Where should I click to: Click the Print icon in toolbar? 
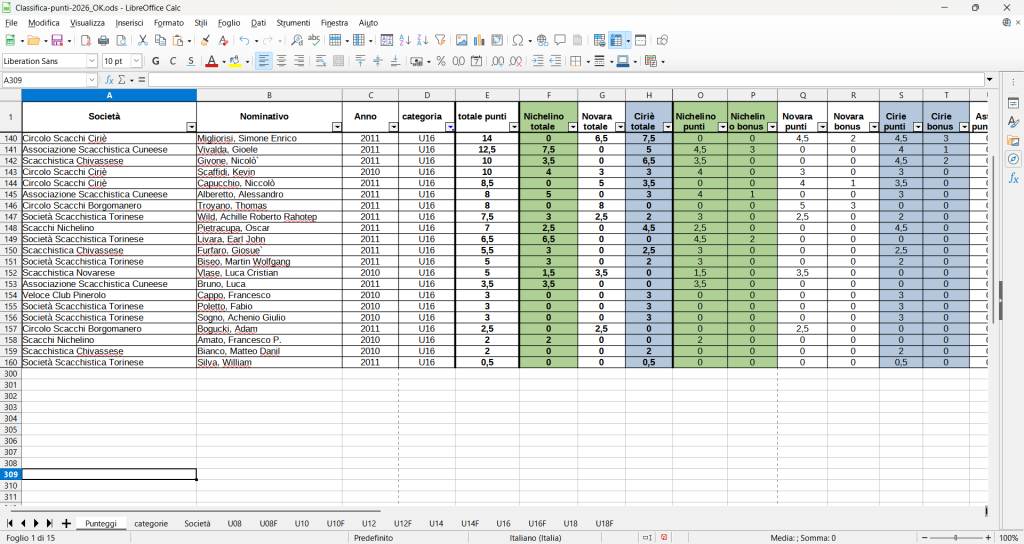[x=103, y=41]
